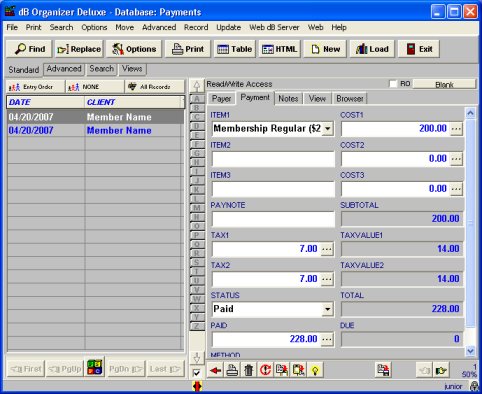Viewport: 482px width, 394px height.
Task: Switch to the Payer tab
Action: pyautogui.click(x=221, y=99)
